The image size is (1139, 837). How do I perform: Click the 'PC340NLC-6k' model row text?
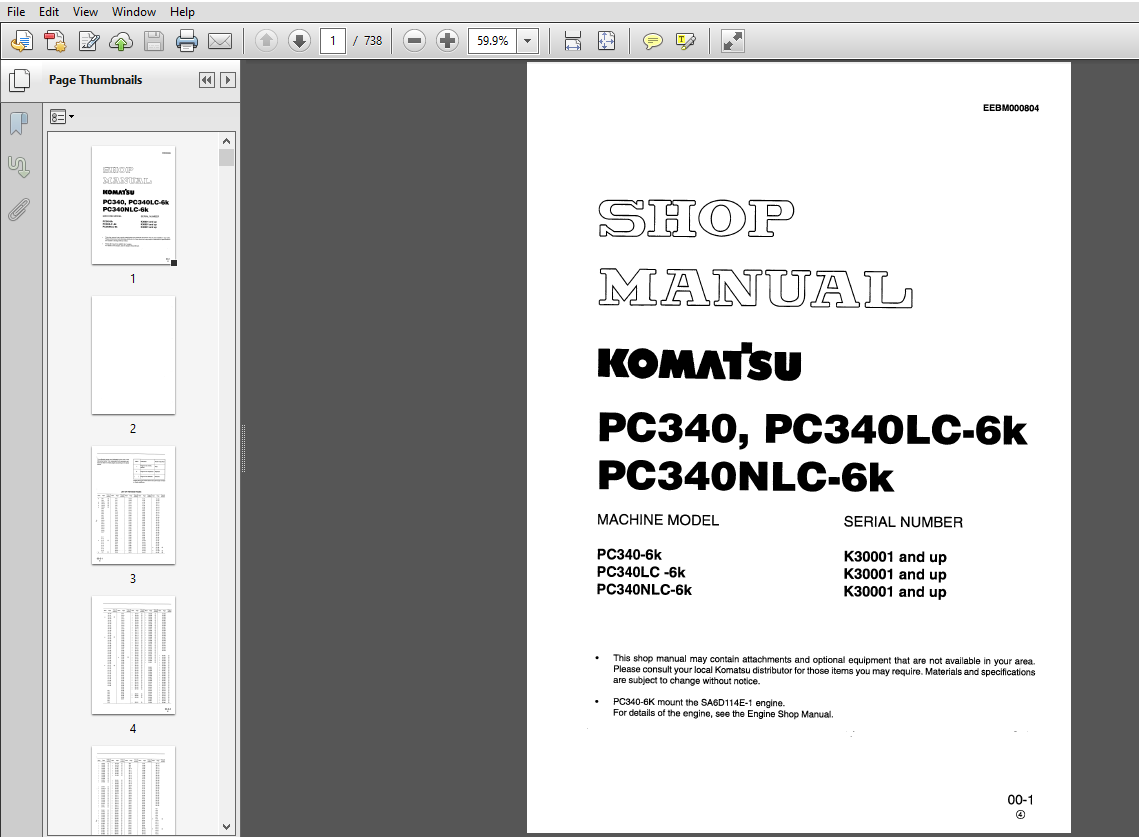click(x=644, y=590)
